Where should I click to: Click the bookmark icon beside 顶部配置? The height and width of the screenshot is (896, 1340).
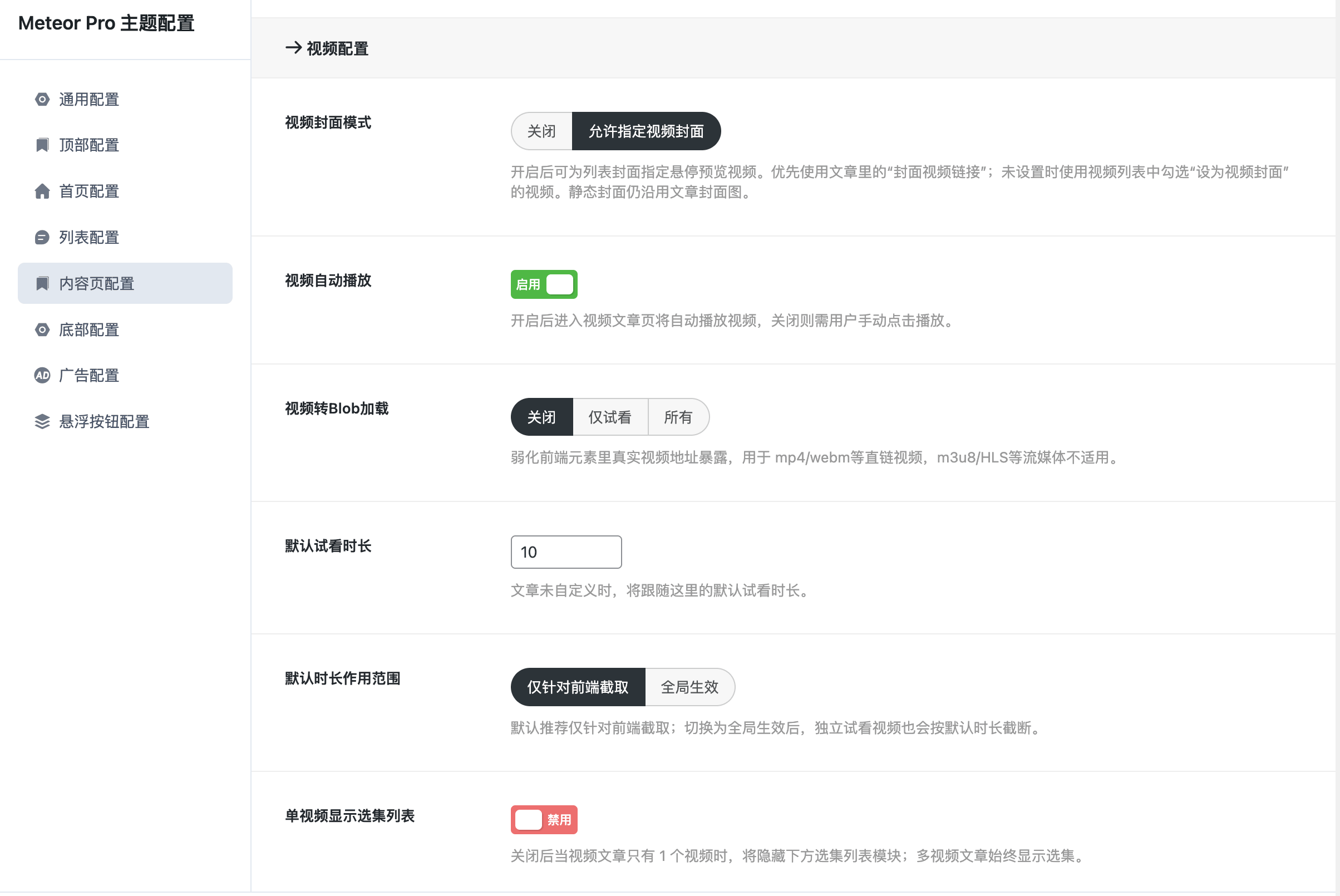coord(42,145)
